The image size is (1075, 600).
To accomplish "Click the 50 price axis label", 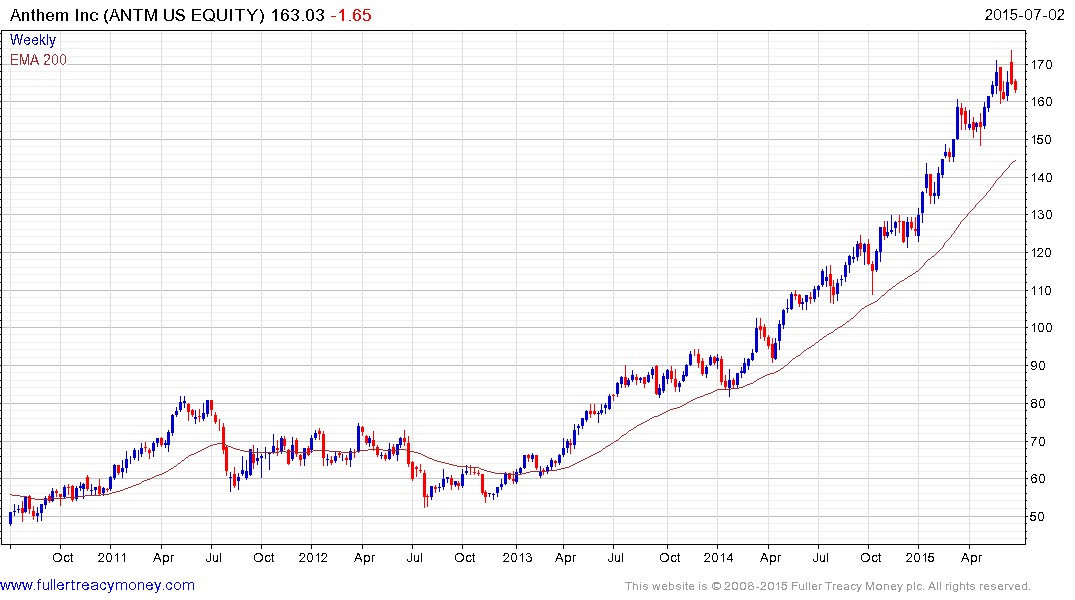I will coord(1038,517).
